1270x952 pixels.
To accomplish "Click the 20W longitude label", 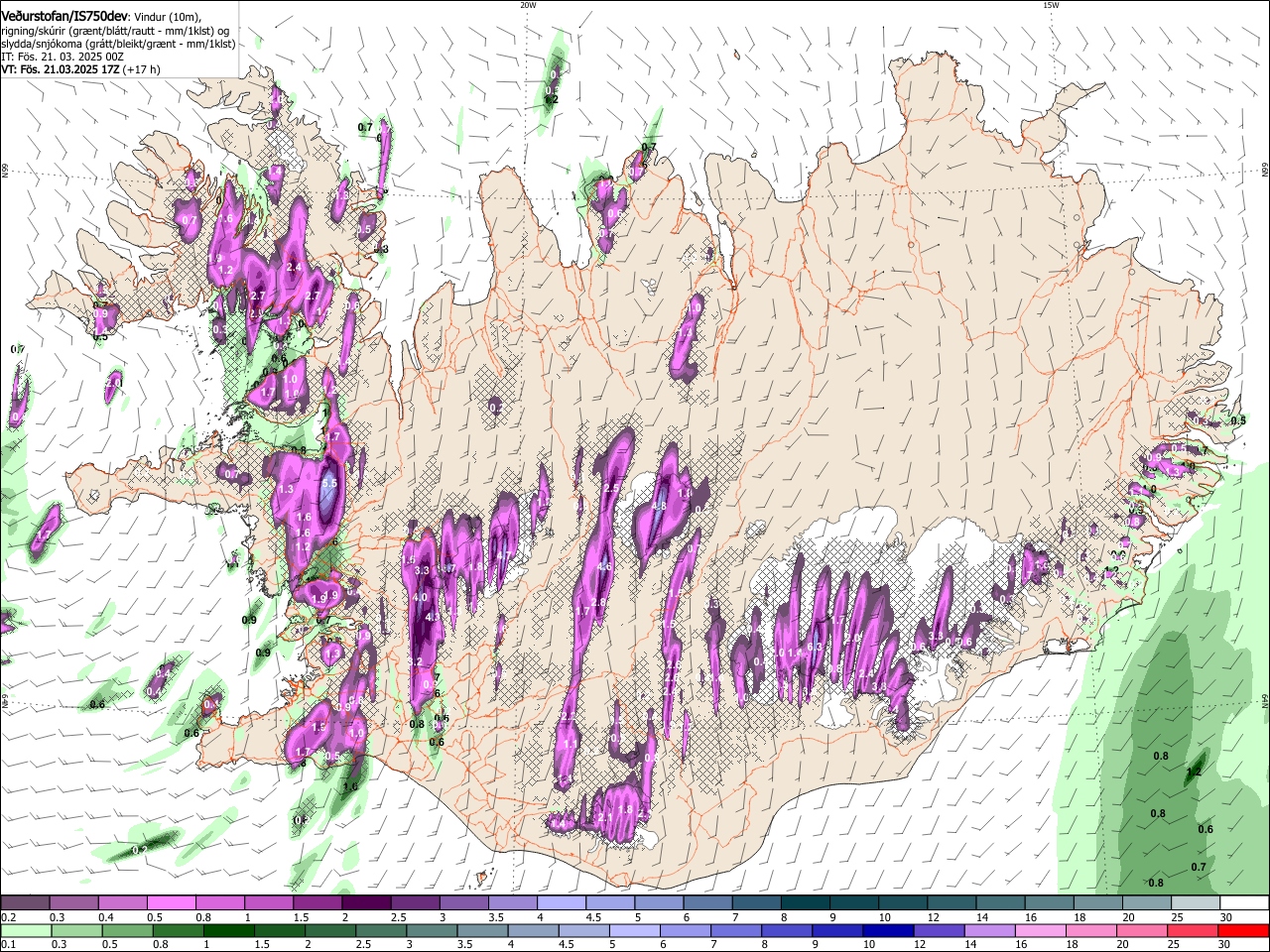I will (x=528, y=5).
